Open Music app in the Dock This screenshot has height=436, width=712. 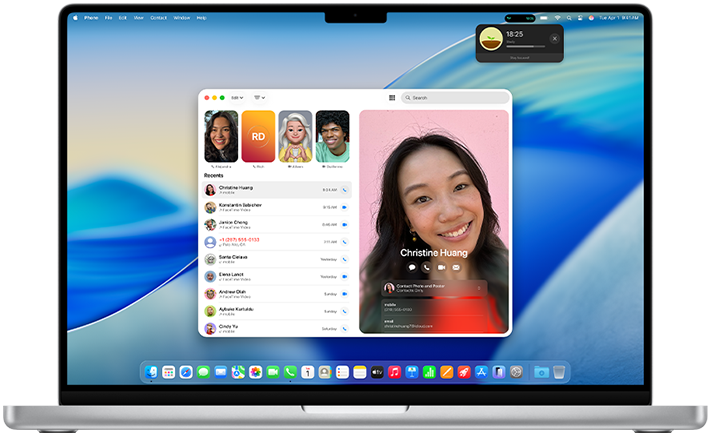click(394, 372)
